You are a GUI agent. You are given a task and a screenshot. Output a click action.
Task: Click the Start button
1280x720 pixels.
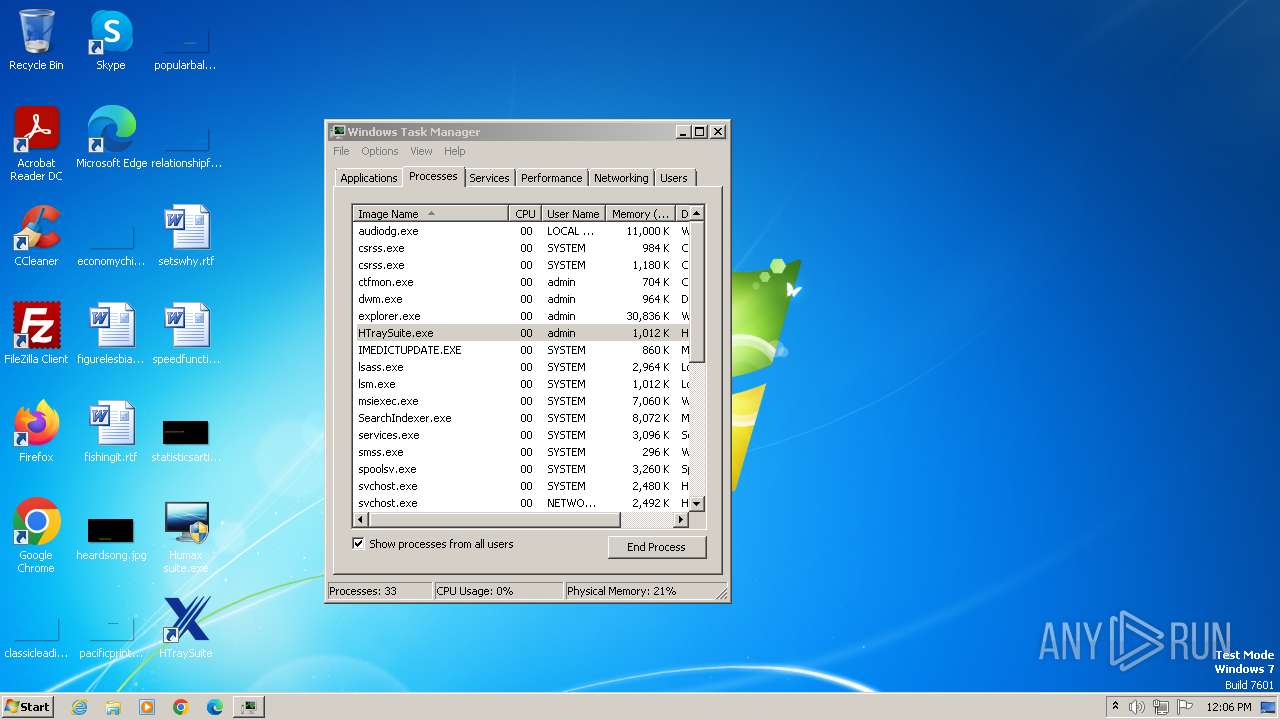(27, 706)
